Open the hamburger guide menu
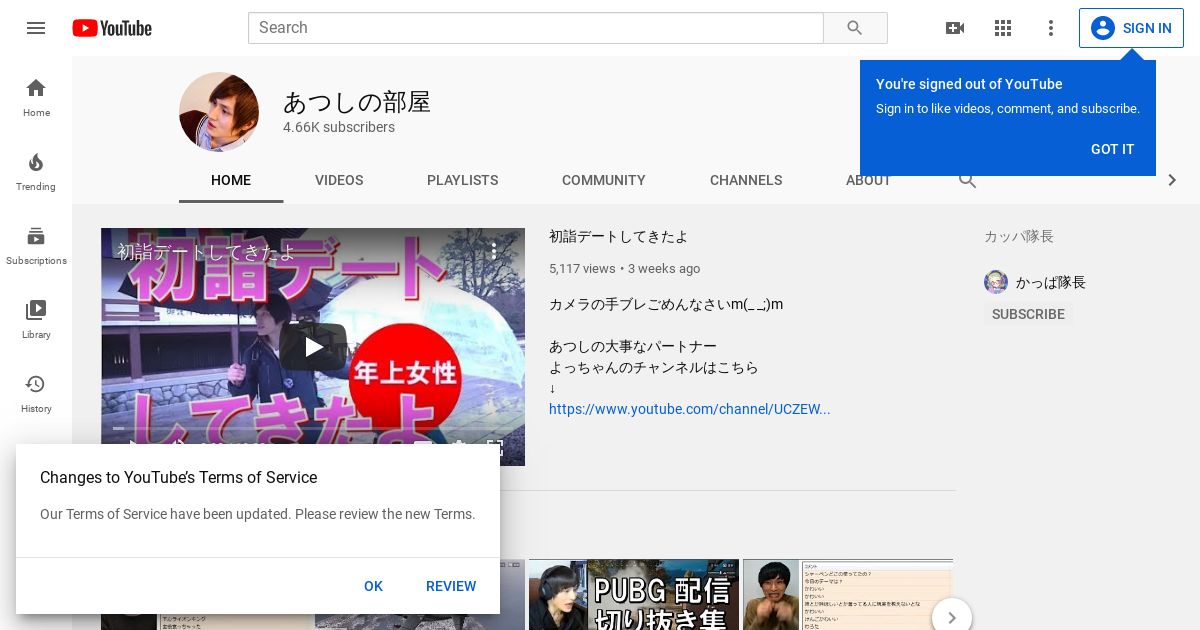Screen dimensions: 1200x630 click(x=36, y=28)
